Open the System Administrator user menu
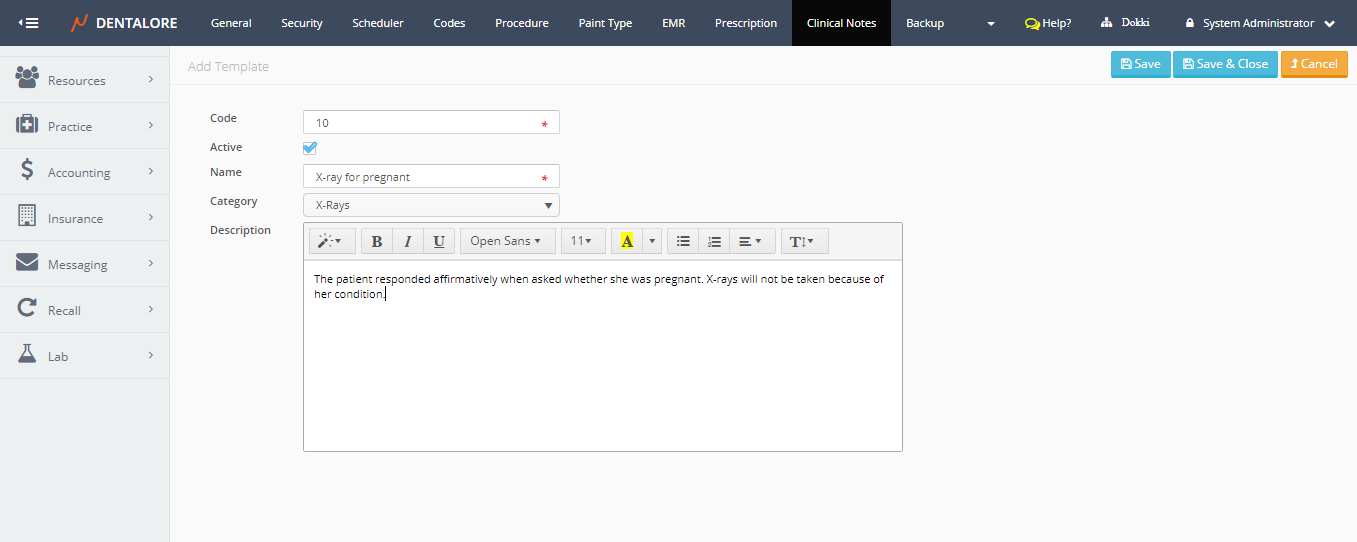Screen dimensions: 1357x542 pos(1258,23)
